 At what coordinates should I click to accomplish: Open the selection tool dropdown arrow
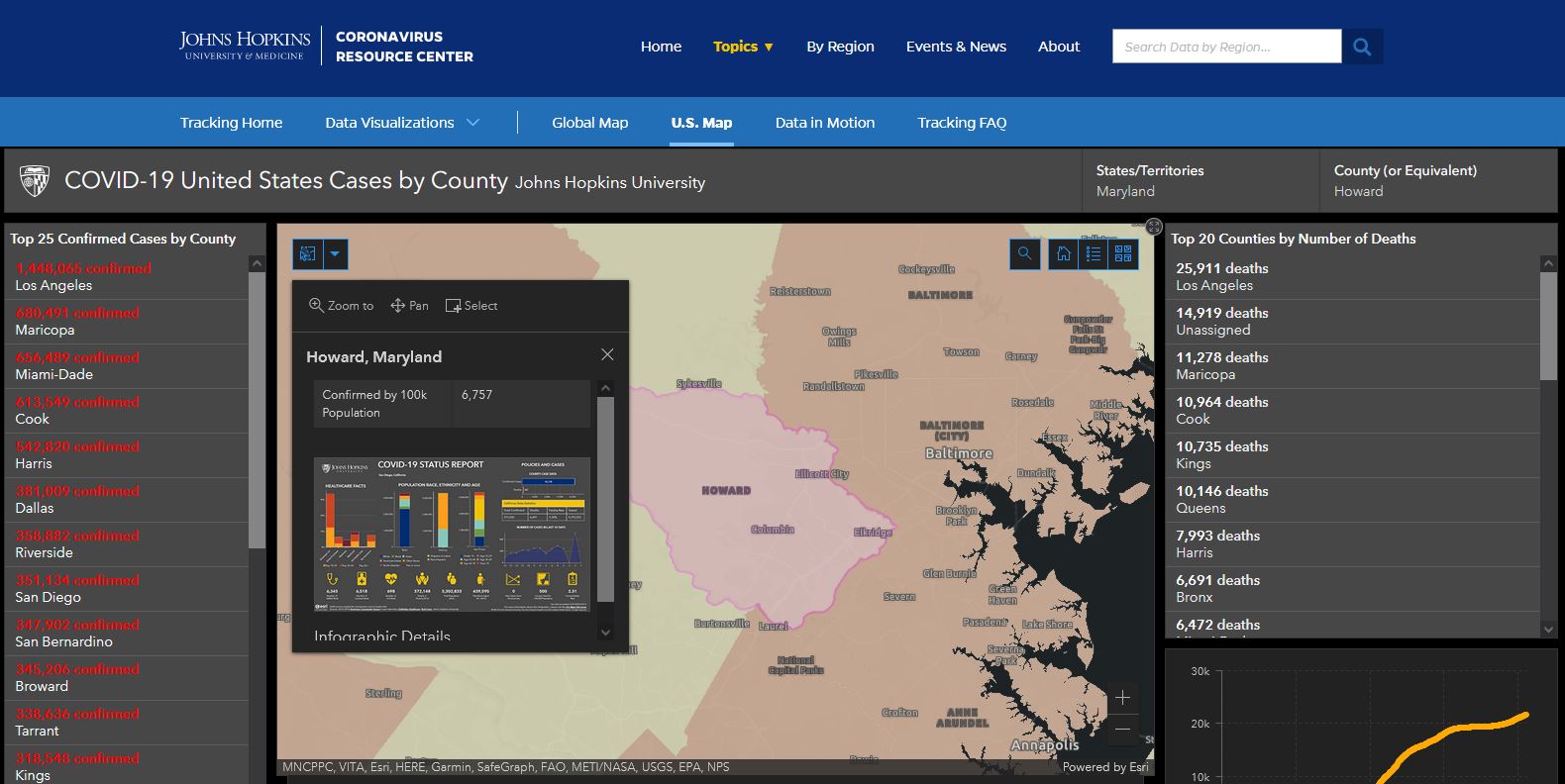pos(335,254)
